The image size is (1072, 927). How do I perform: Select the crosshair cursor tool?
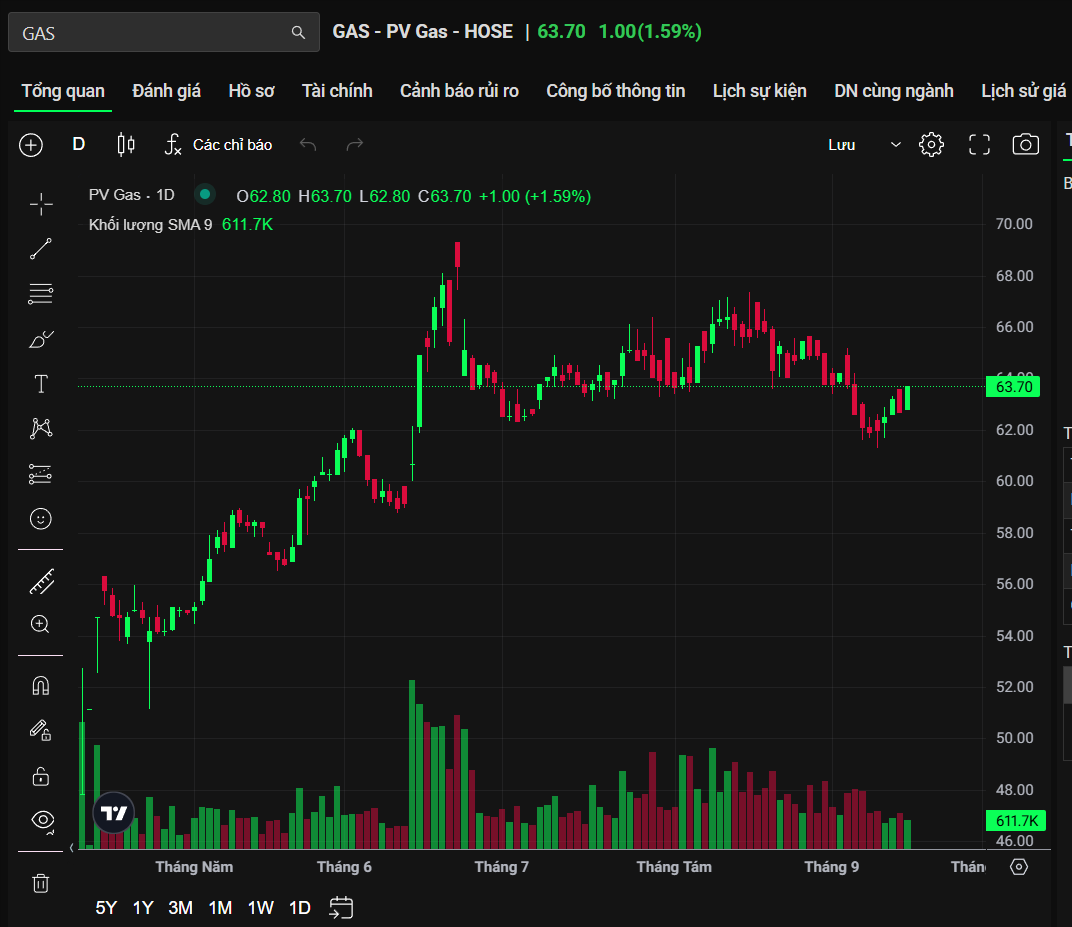click(x=41, y=204)
